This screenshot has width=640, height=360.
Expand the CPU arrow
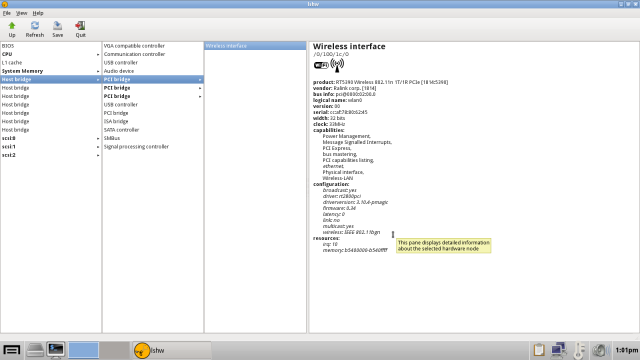click(x=98, y=54)
